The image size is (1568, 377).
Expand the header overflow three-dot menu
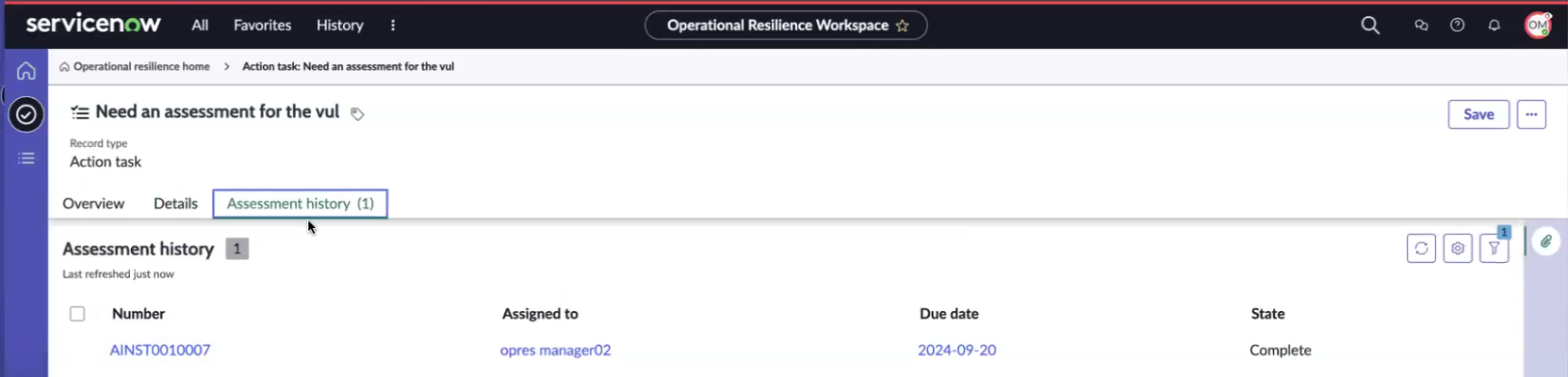393,25
